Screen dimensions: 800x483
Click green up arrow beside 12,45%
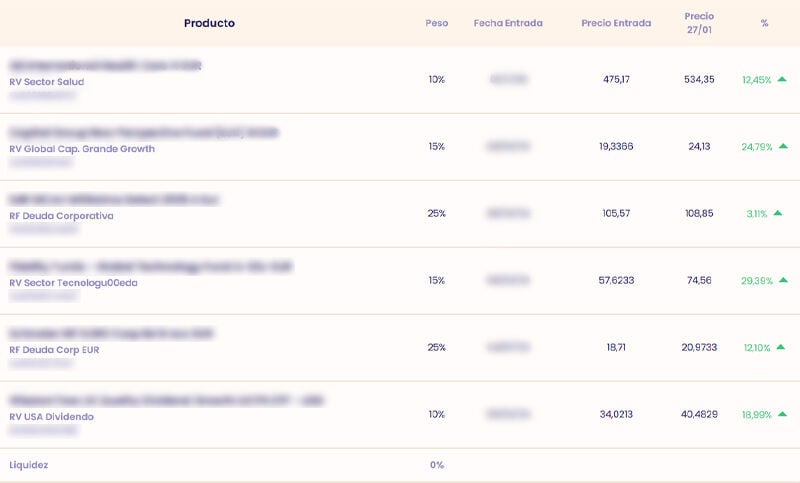(x=782, y=79)
